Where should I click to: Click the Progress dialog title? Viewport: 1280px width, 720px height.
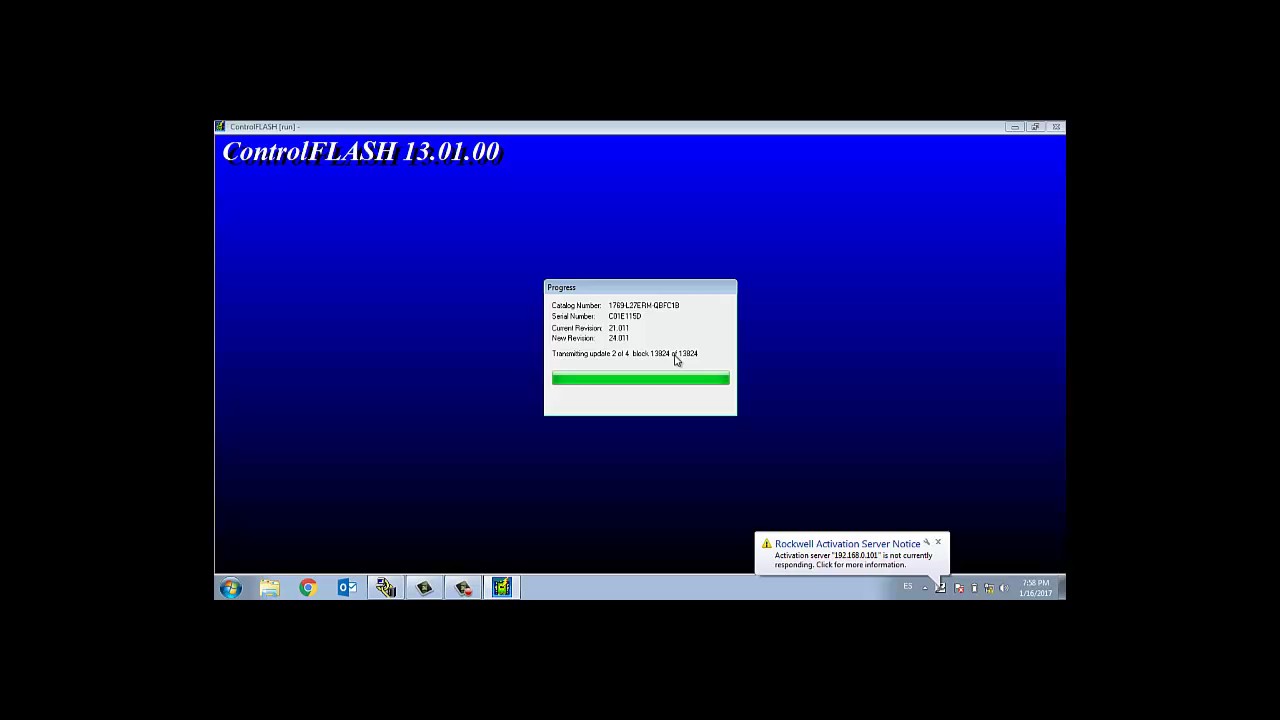(x=561, y=288)
